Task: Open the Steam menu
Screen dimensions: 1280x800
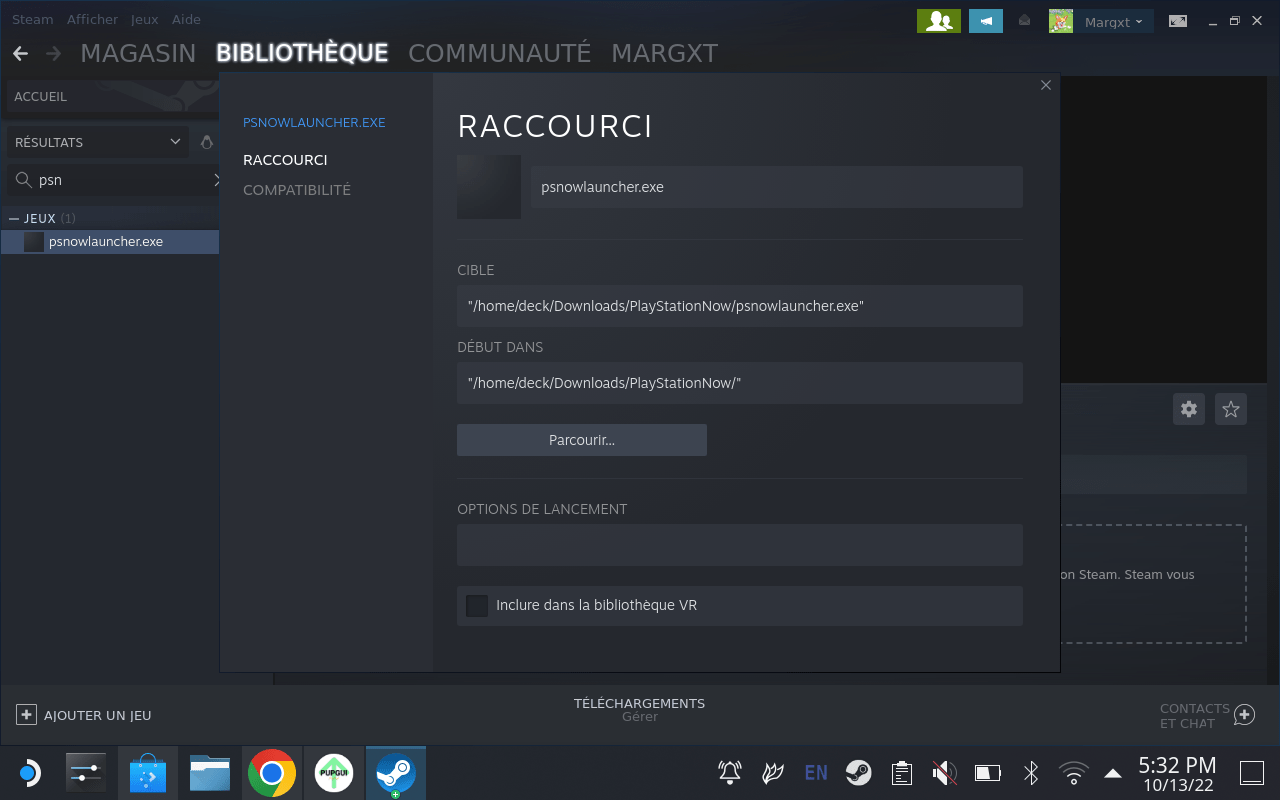Action: (33, 20)
